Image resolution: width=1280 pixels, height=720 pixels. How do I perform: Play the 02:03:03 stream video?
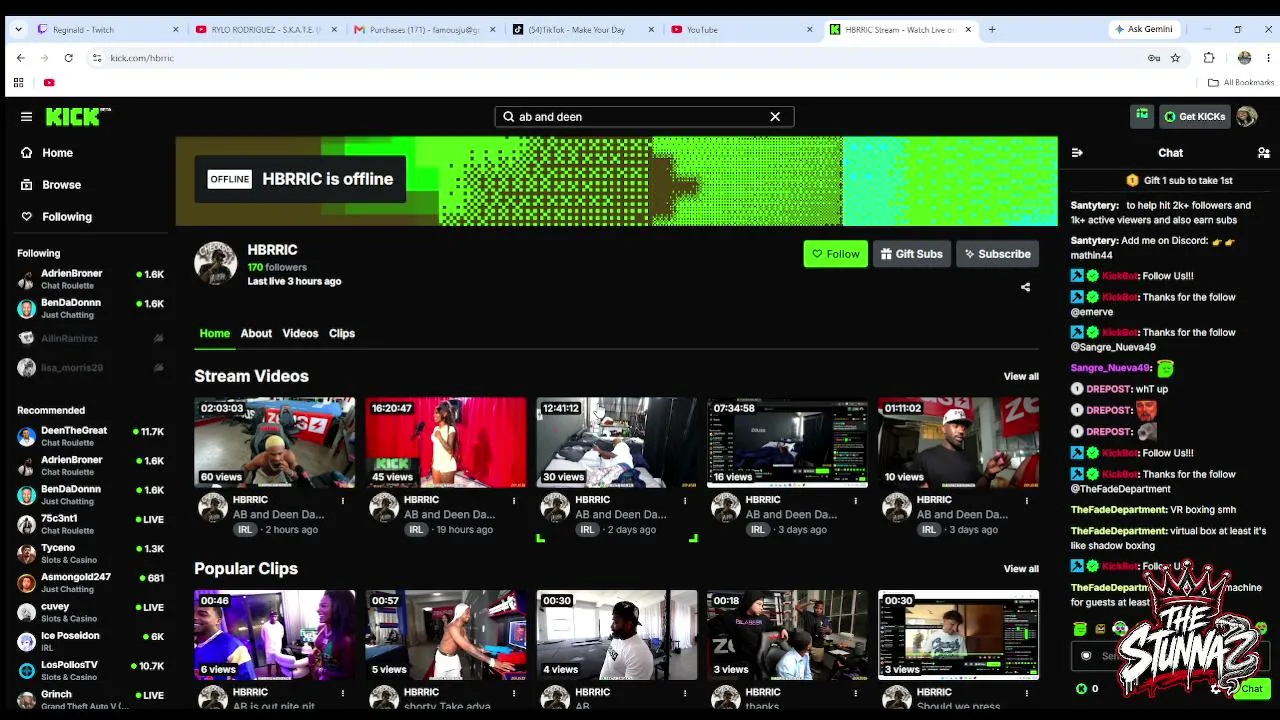[x=274, y=443]
